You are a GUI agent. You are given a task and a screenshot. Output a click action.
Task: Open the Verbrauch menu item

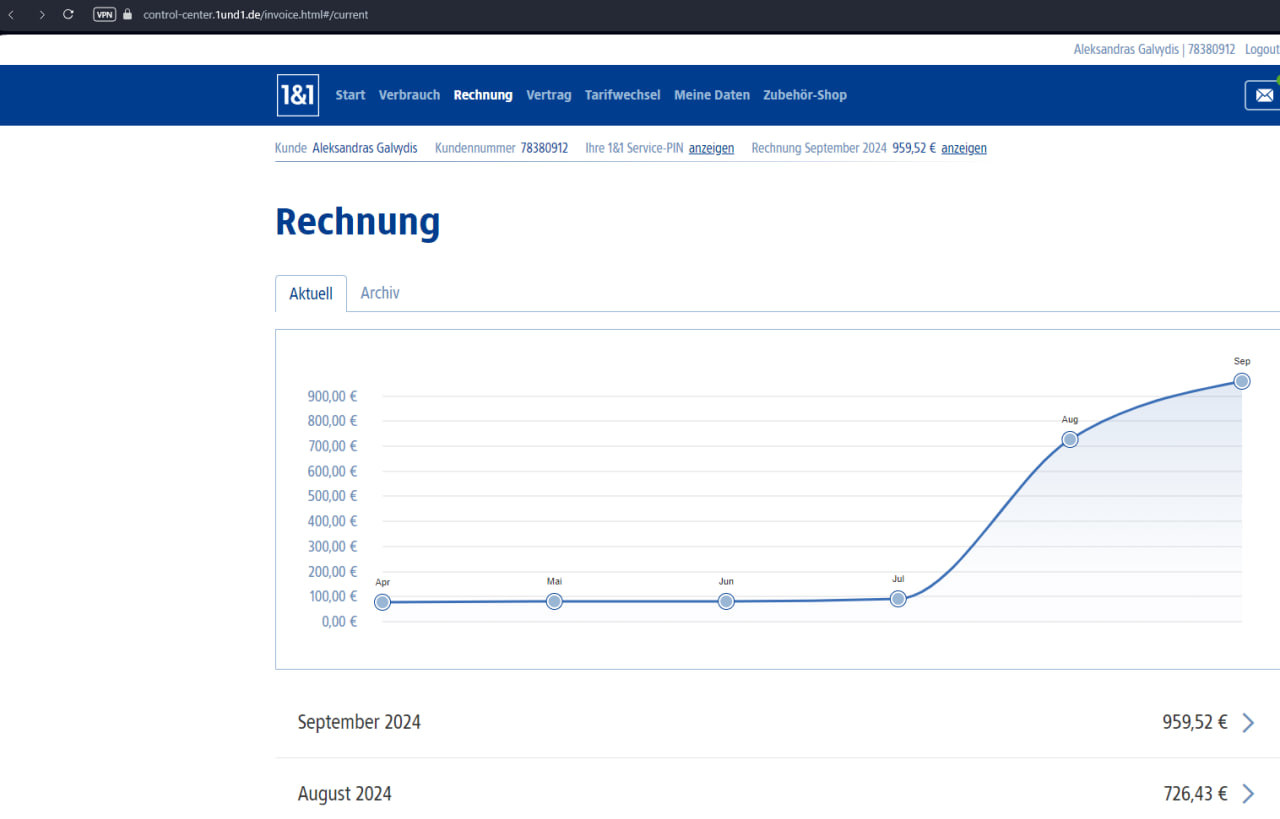[x=409, y=95]
